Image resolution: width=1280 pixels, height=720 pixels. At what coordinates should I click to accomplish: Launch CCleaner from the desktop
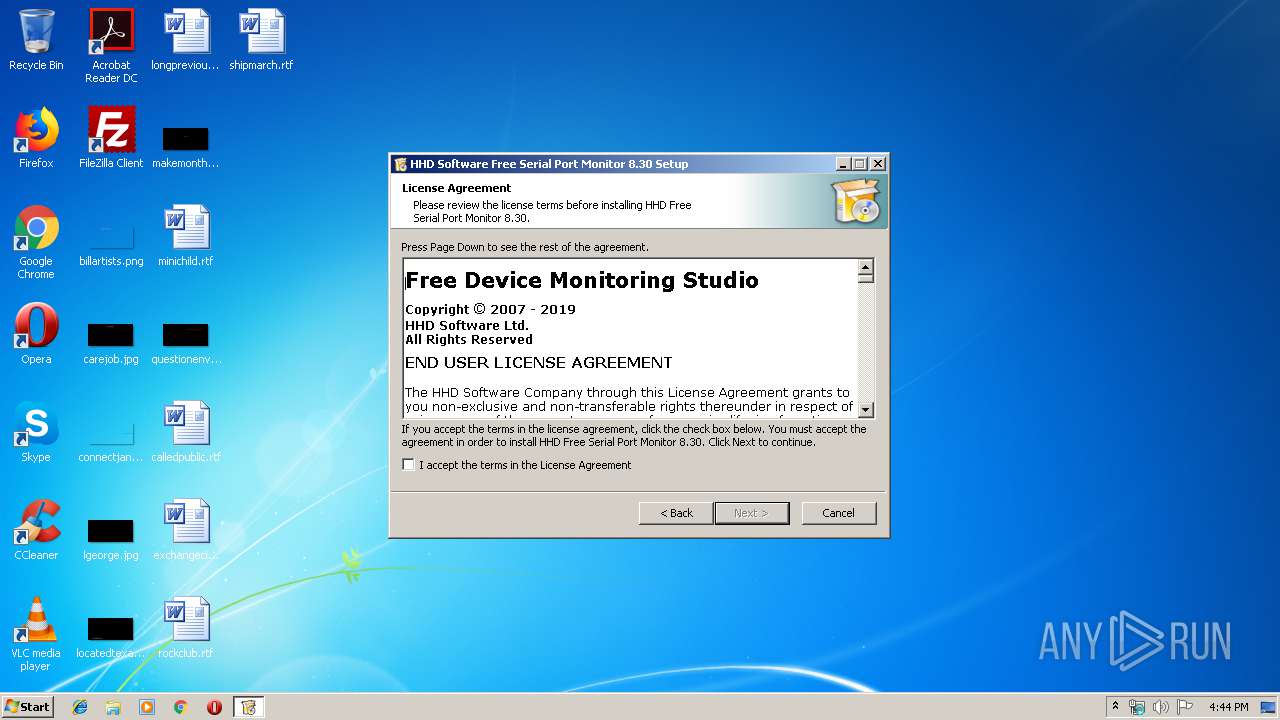tap(36, 530)
